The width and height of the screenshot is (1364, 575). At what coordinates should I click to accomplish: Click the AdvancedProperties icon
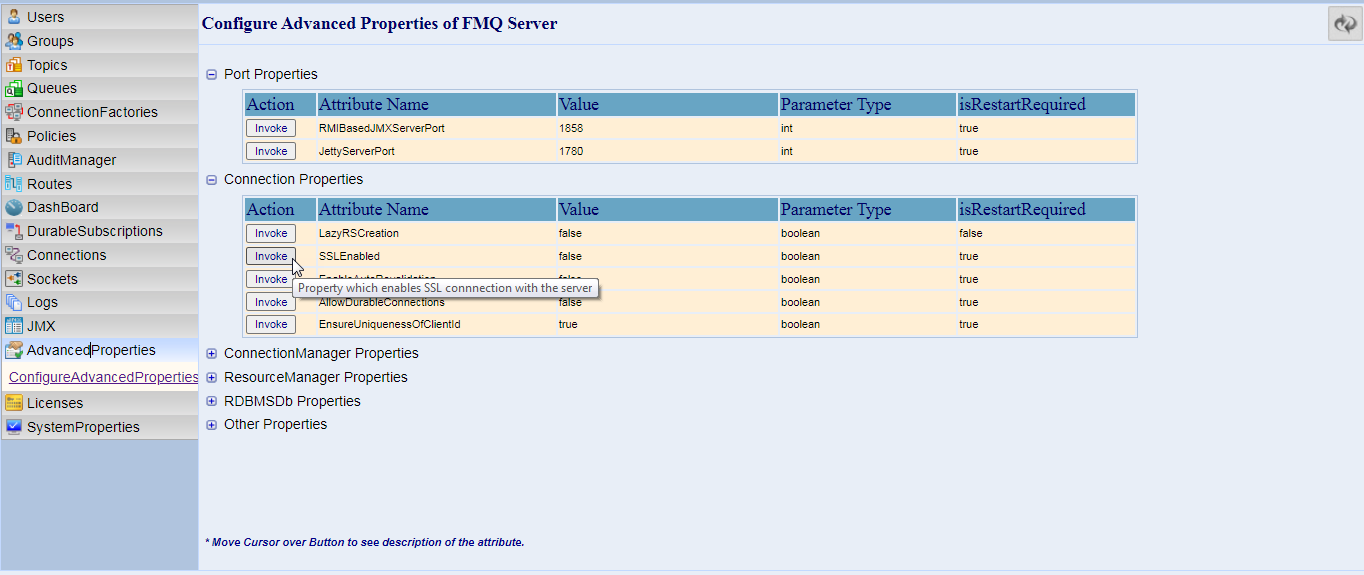point(13,350)
